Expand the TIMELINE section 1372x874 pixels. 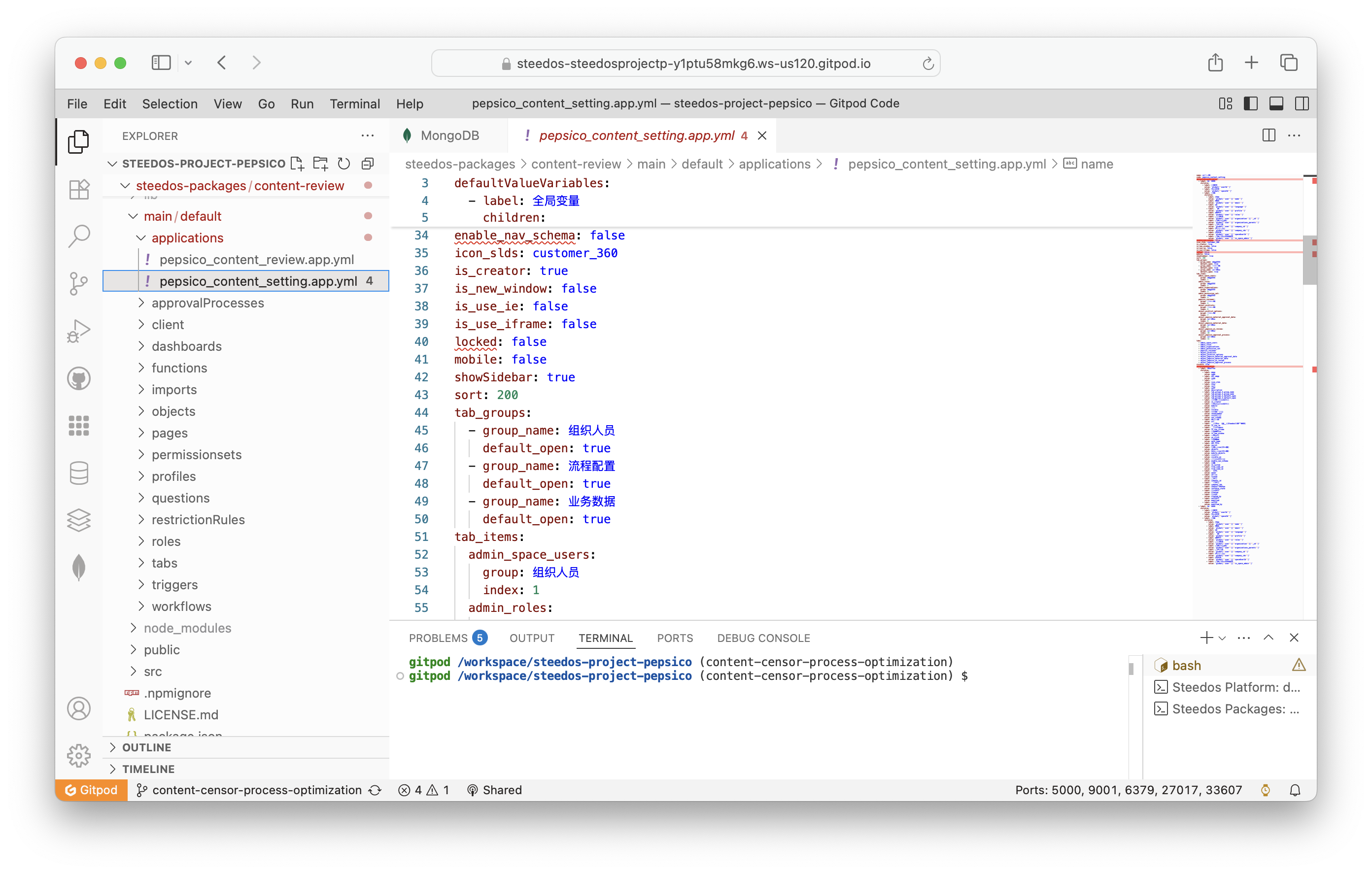[x=112, y=769]
